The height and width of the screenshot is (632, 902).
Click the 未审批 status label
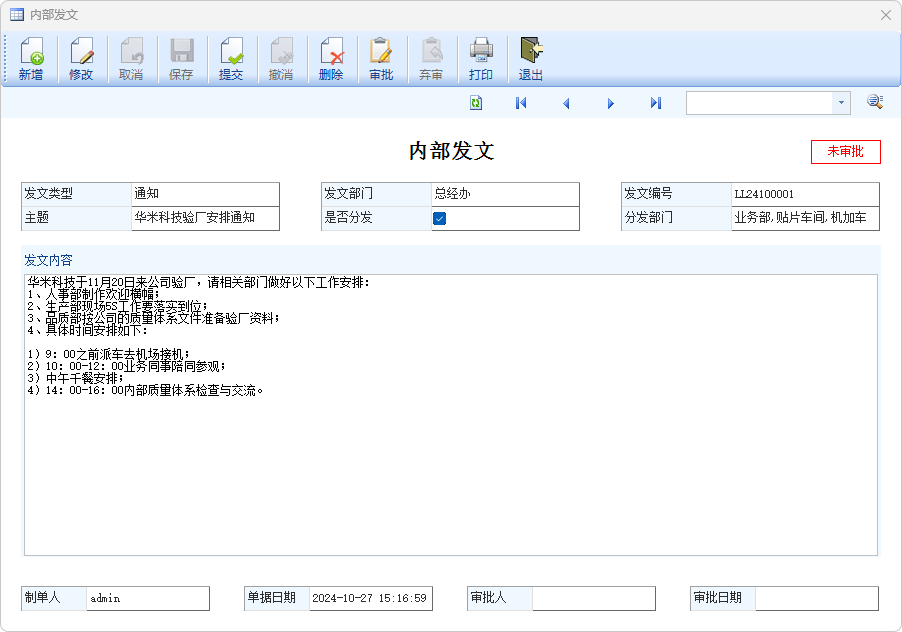(846, 152)
